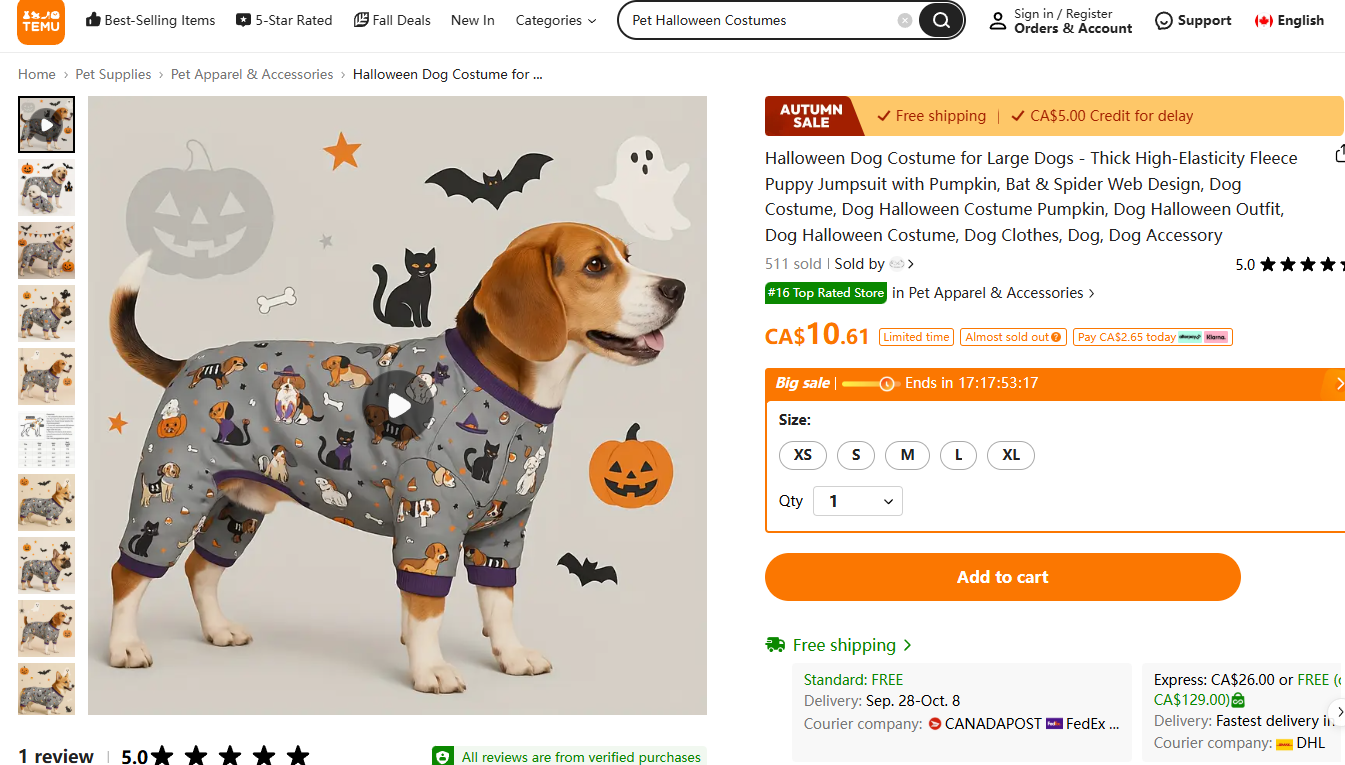Click the Big sale countdown progress bar
The image size is (1345, 765).
(869, 383)
